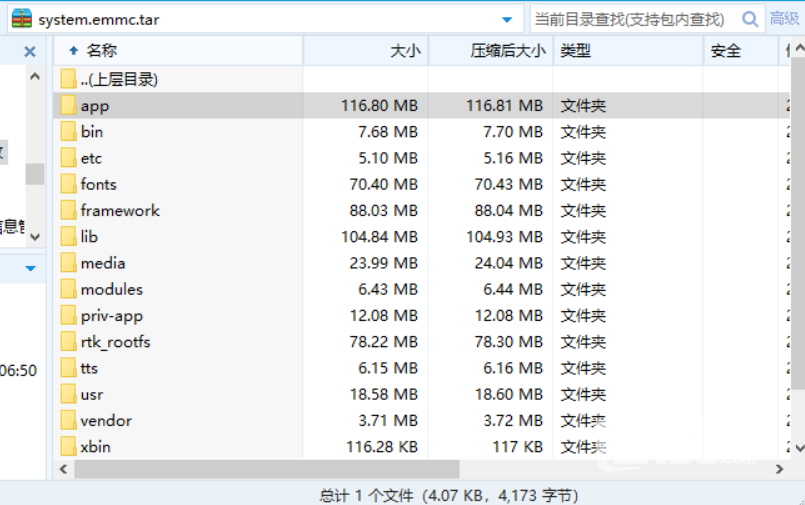This screenshot has height=505, width=805.
Task: Click the fonts folder icon
Action: (68, 184)
